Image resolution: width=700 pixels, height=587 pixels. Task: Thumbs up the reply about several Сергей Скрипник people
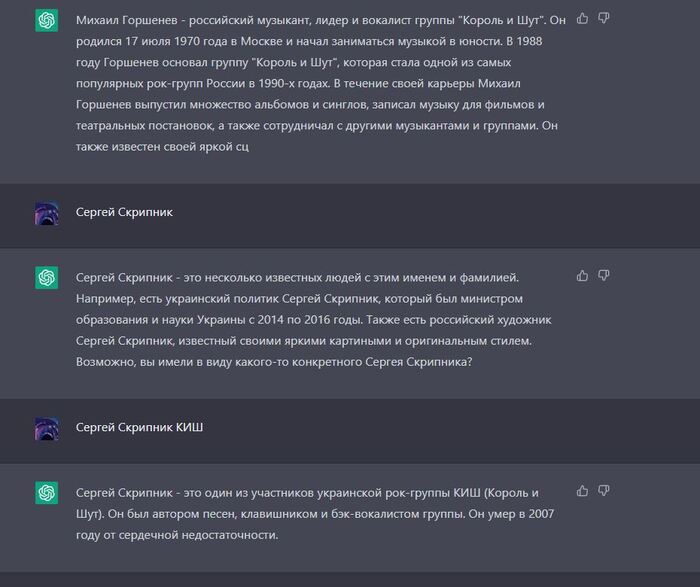point(583,275)
